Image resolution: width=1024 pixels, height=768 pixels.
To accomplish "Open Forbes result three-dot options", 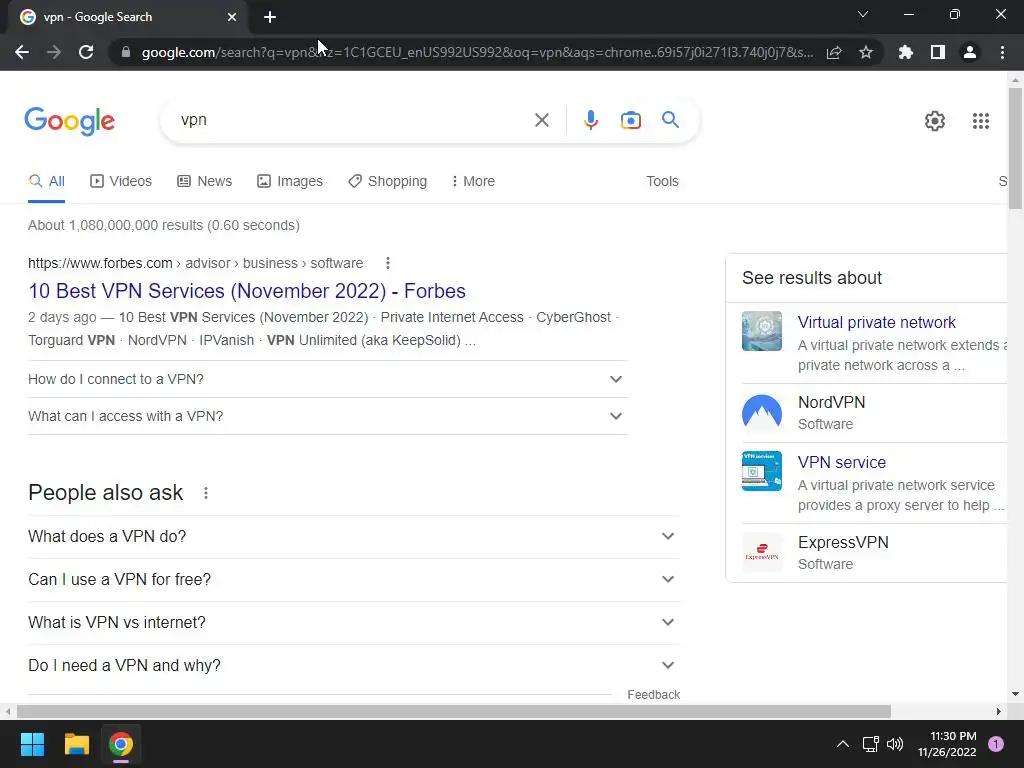I will [x=387, y=263].
